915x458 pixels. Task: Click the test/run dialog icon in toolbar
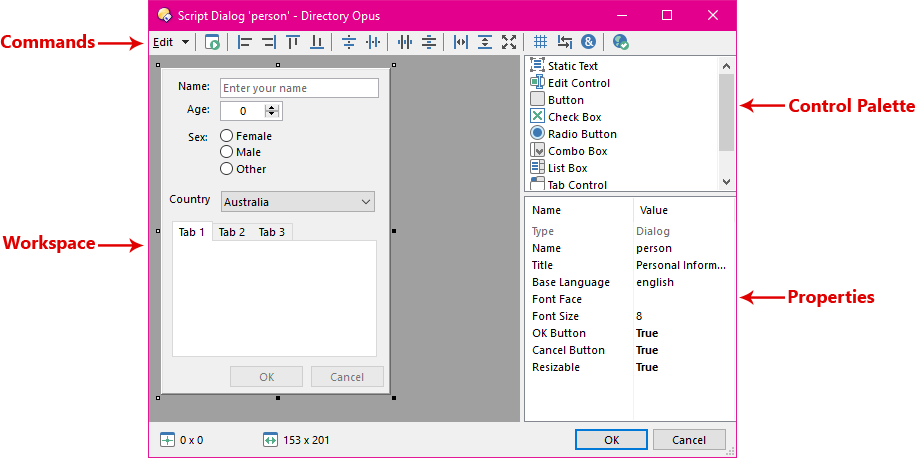pos(212,42)
